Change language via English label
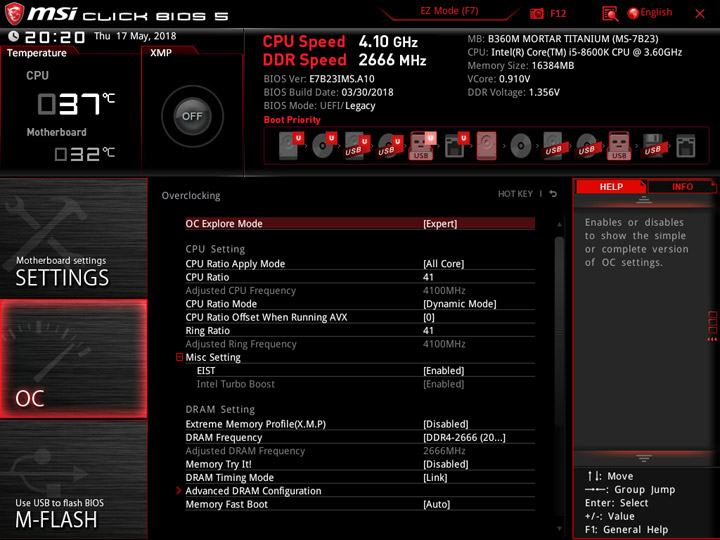 tap(656, 12)
